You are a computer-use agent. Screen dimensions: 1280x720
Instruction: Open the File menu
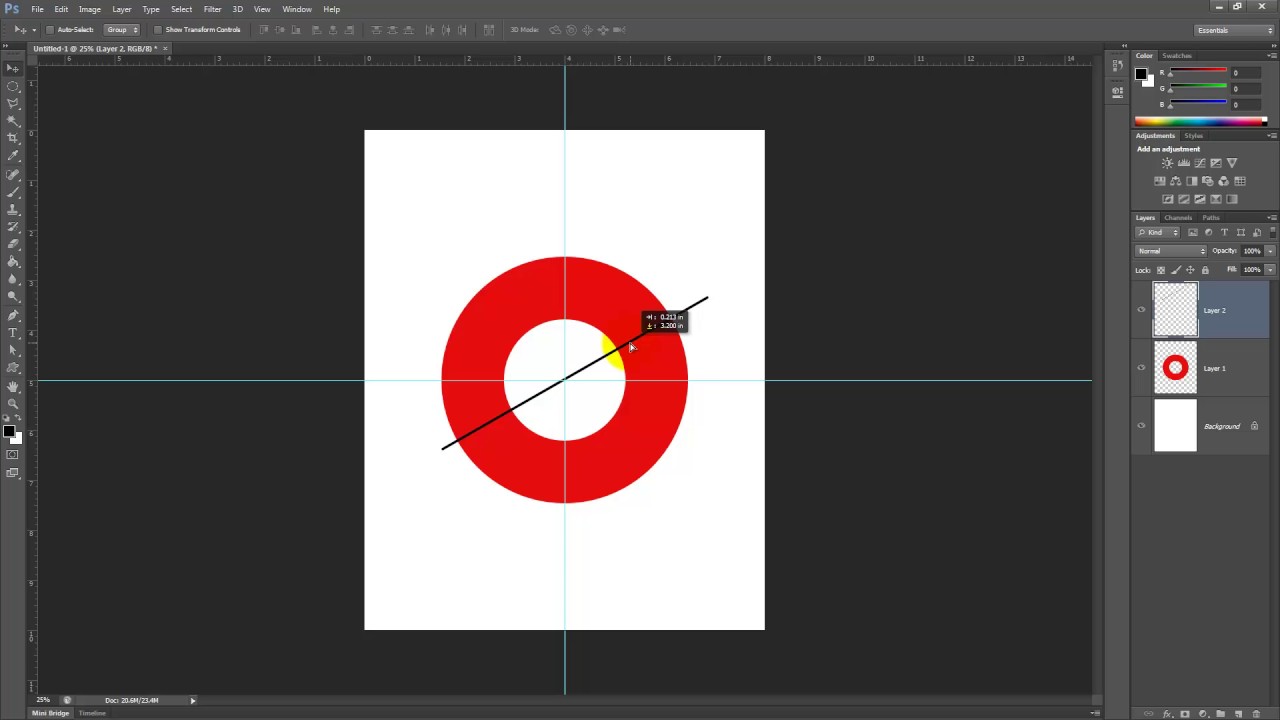pos(37,9)
